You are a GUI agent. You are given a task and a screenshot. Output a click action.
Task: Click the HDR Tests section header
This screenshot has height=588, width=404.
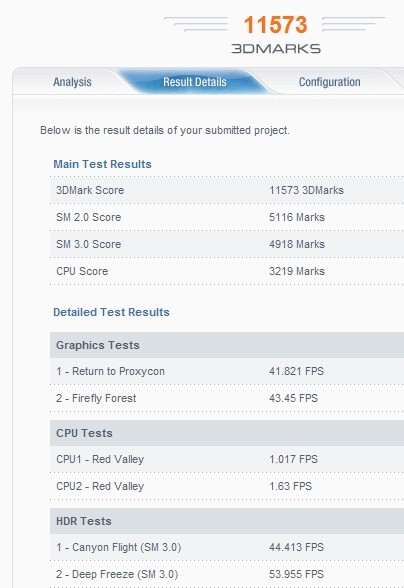click(x=227, y=521)
